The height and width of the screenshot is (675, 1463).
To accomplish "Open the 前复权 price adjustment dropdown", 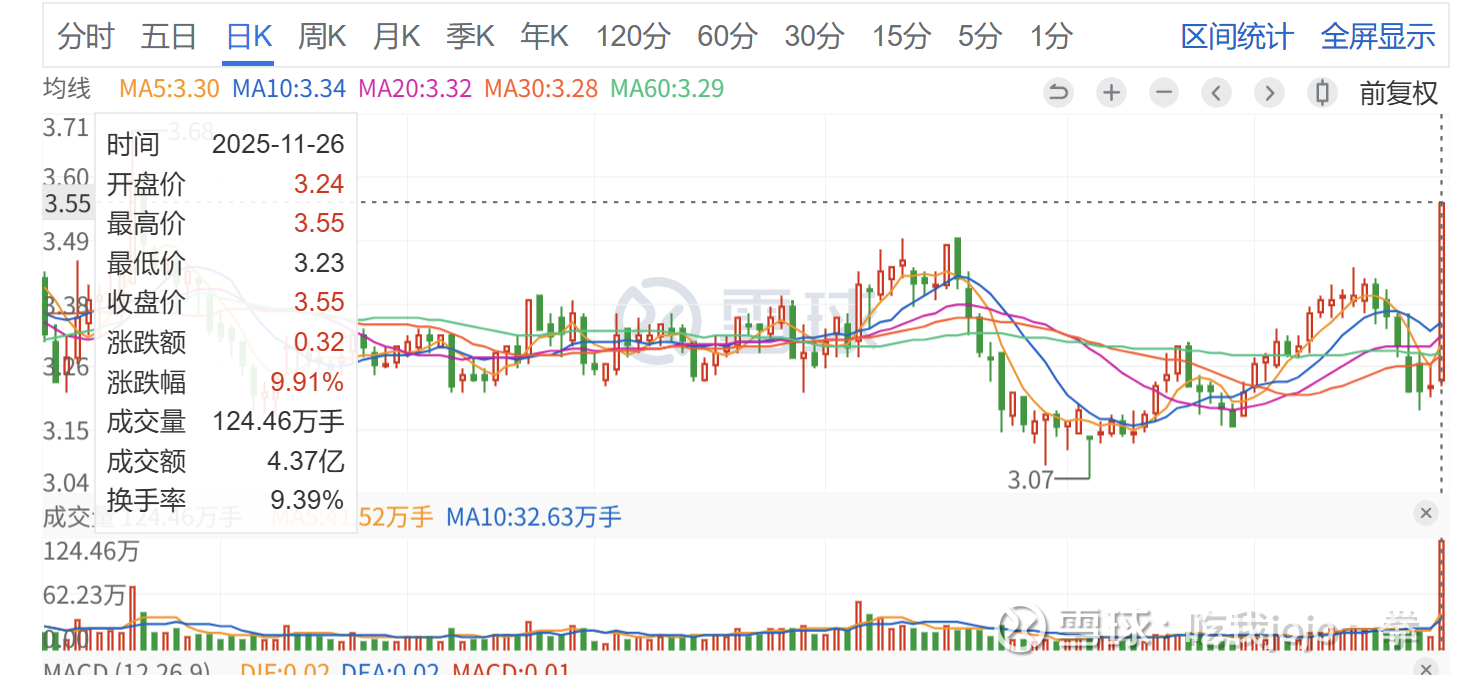I will click(1398, 93).
